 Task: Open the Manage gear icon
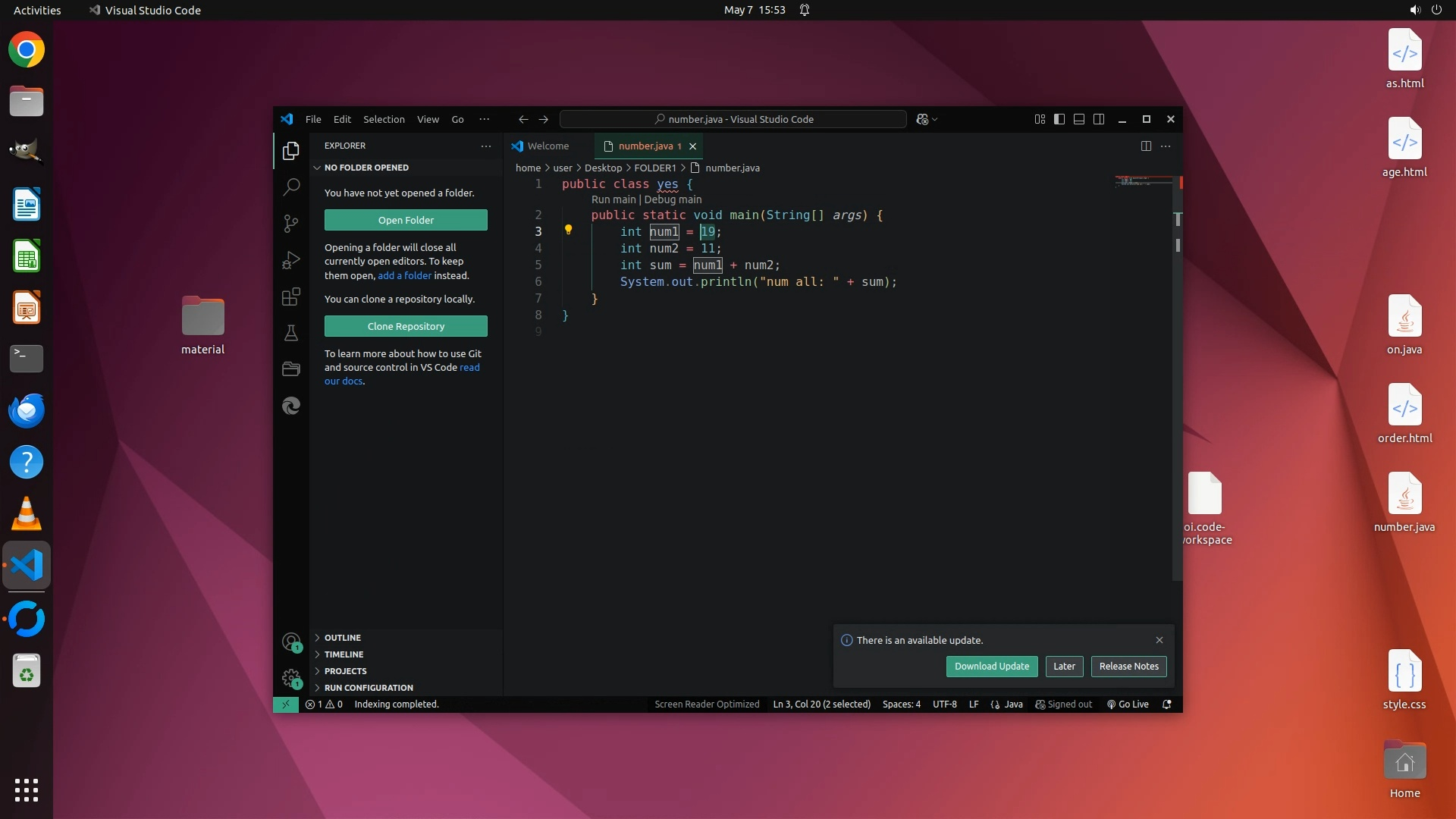pyautogui.click(x=291, y=677)
